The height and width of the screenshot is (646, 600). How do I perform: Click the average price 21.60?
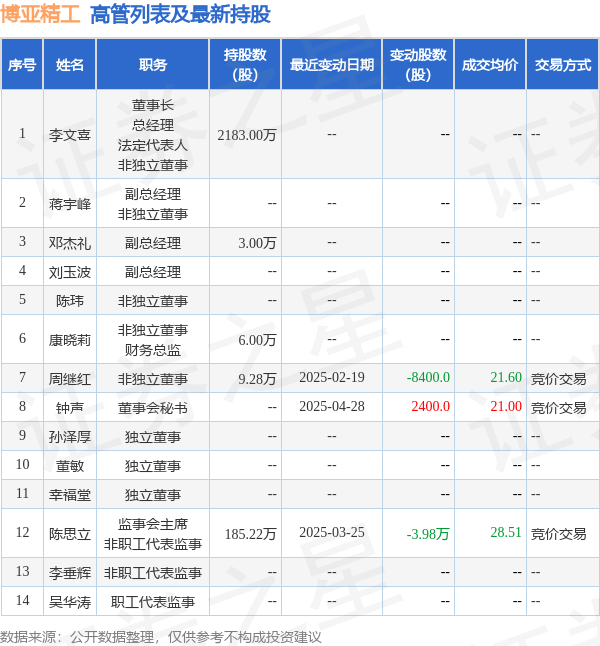(x=506, y=377)
